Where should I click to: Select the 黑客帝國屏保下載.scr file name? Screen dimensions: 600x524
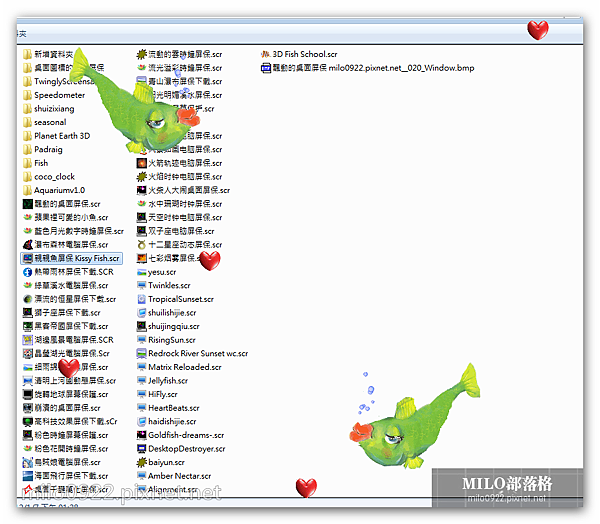coord(71,326)
